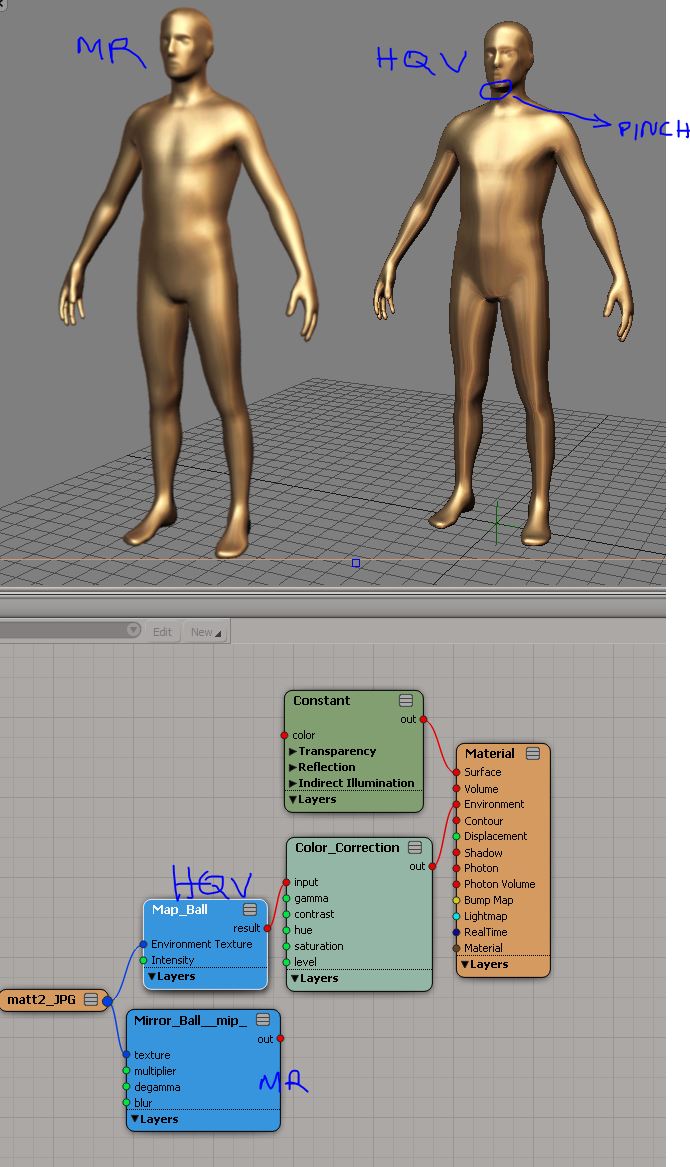Click the Material node's header icon
Viewport: 690px width, 1167px height.
[x=533, y=753]
